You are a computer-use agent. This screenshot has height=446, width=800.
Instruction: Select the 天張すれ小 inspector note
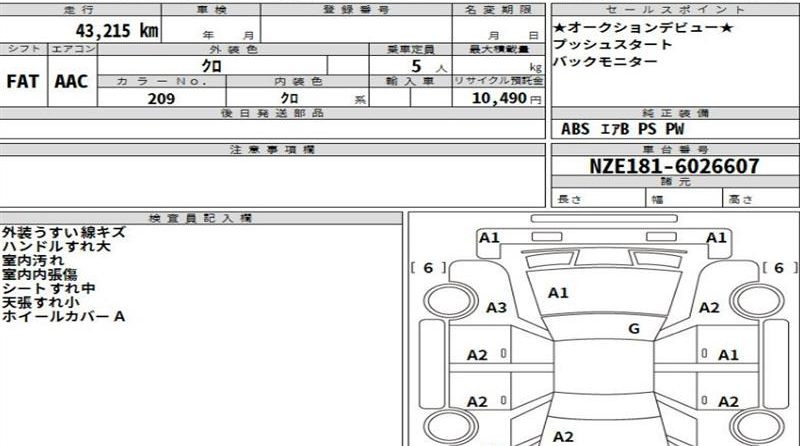(41, 302)
